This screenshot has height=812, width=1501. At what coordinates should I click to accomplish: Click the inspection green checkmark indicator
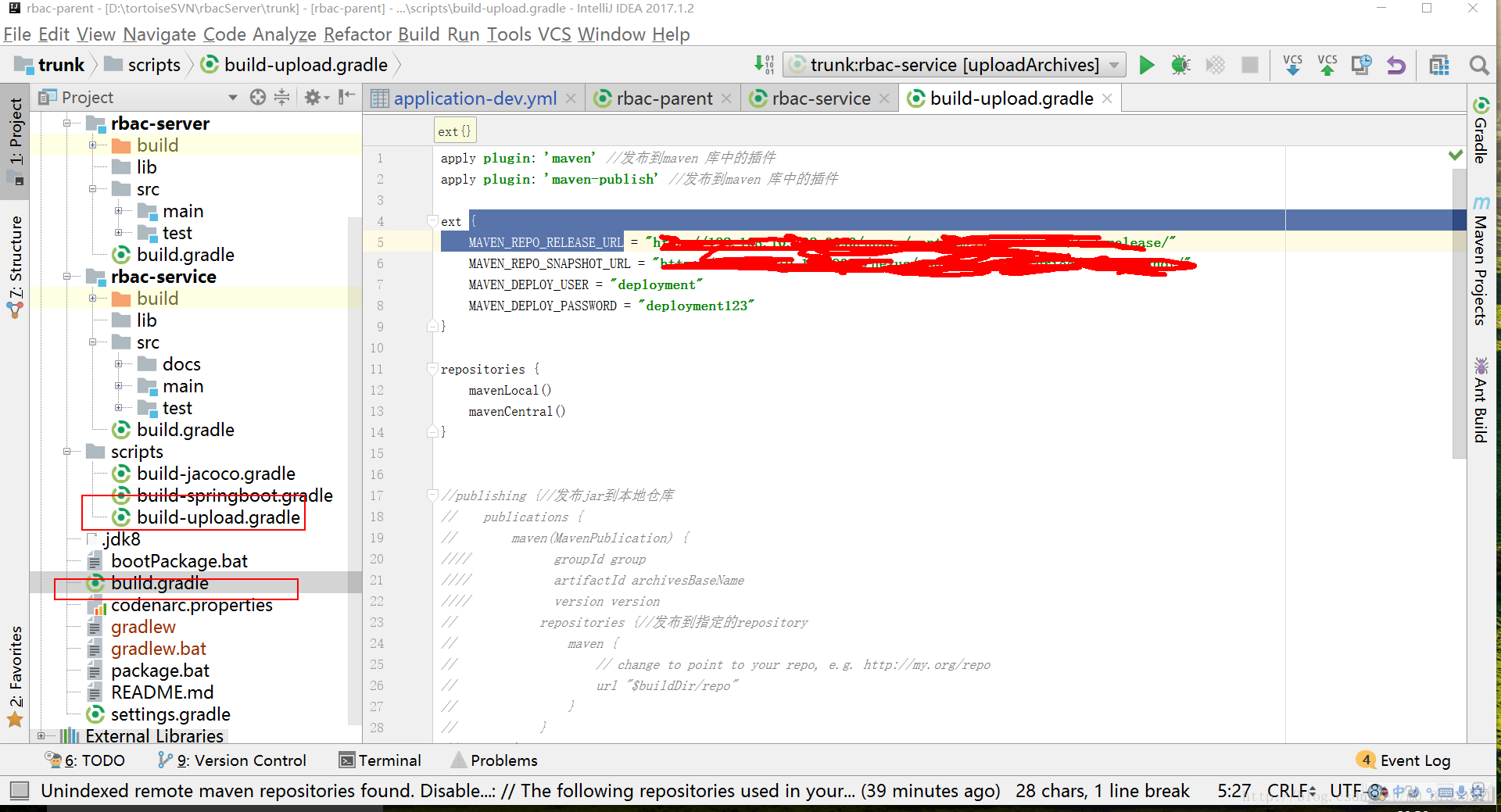(x=1455, y=155)
